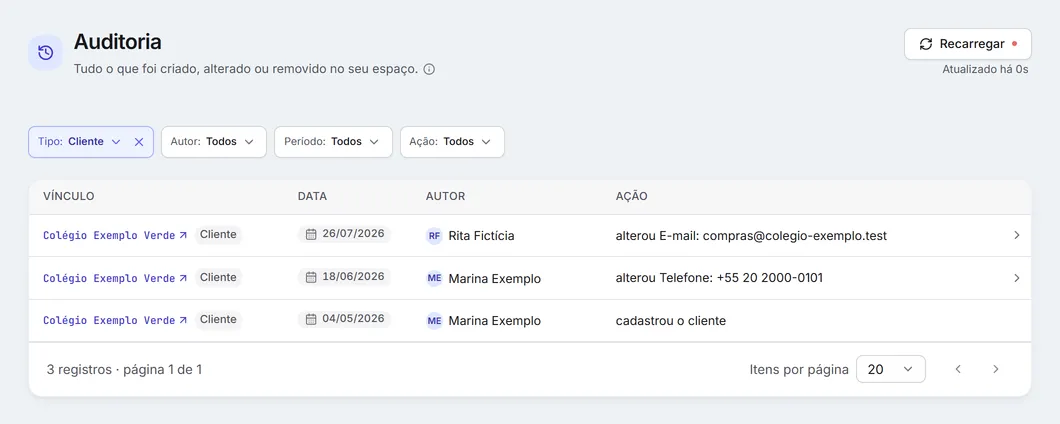Viewport: 1060px width, 424px height.
Task: Click the Auditoria page title
Action: click(118, 42)
